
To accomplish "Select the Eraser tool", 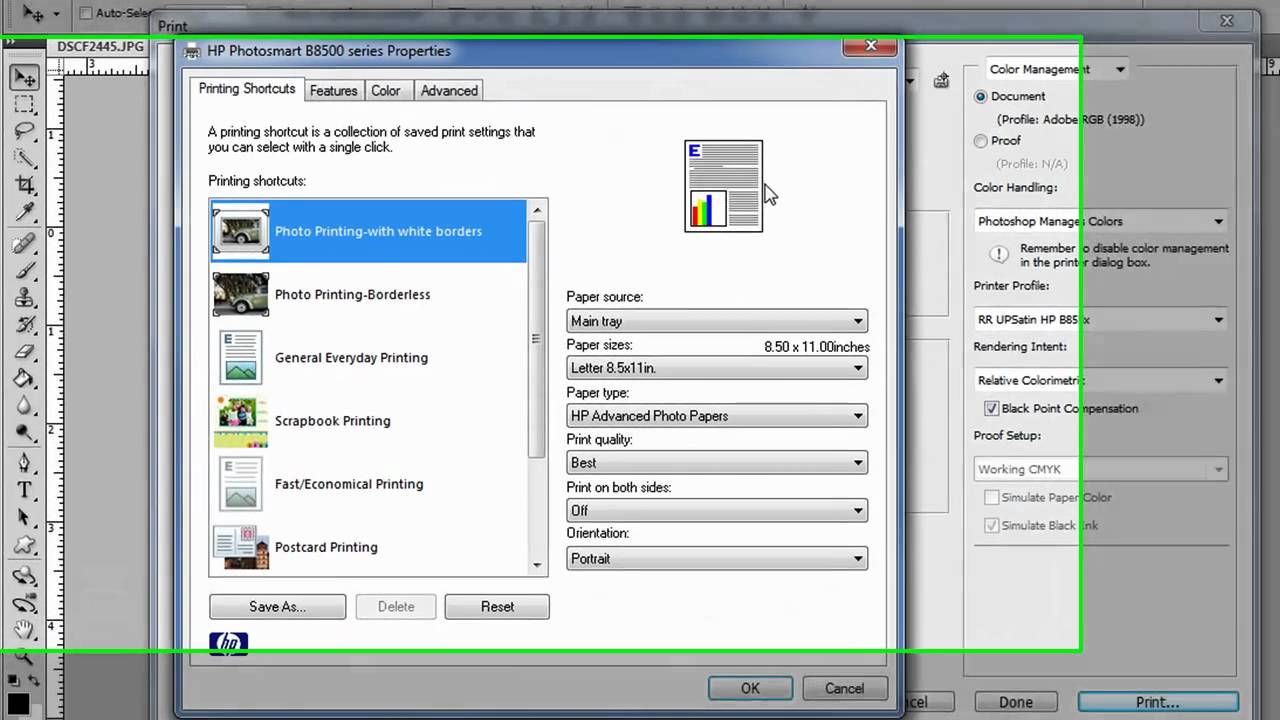I will coord(25,352).
